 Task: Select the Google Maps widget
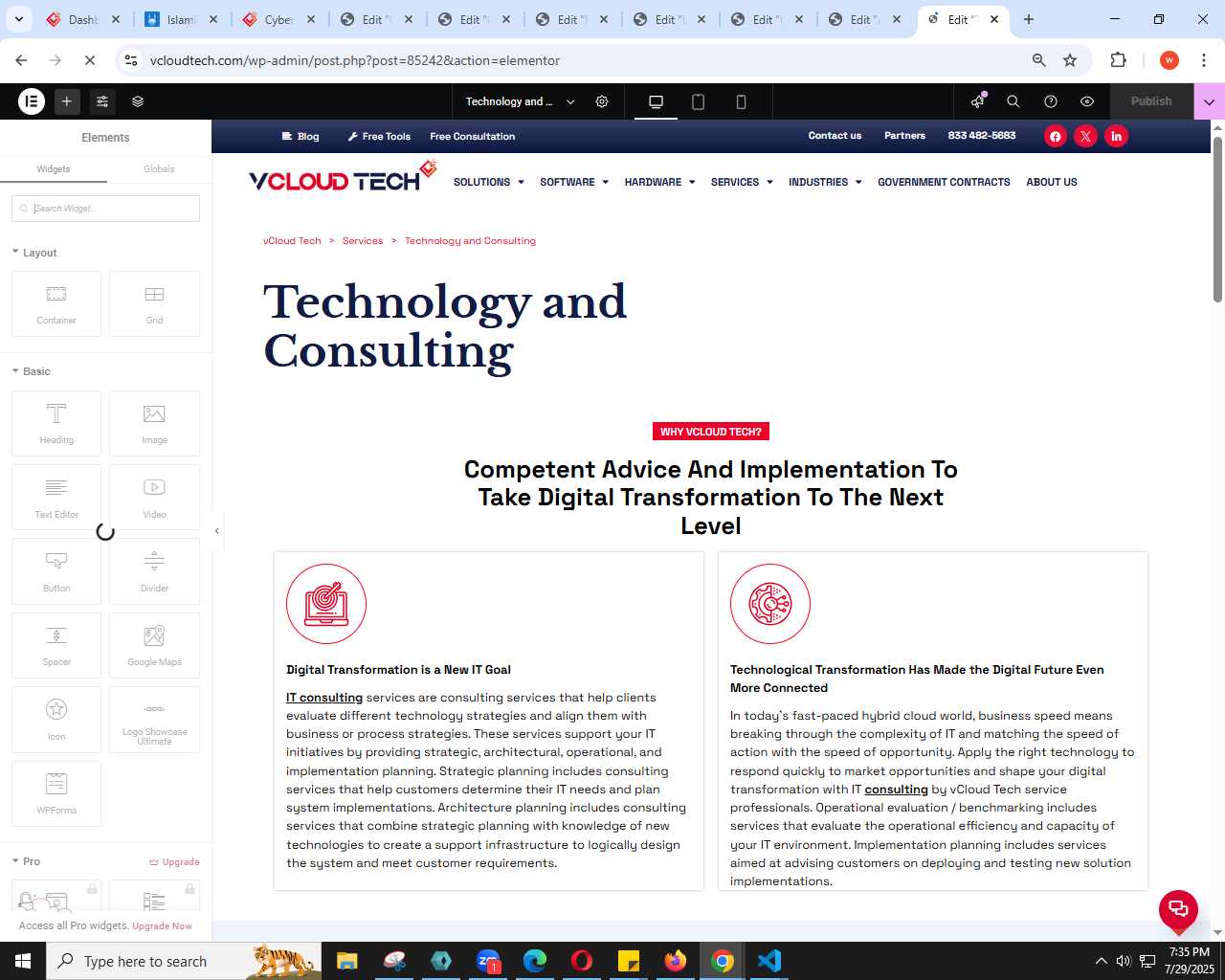tap(155, 645)
